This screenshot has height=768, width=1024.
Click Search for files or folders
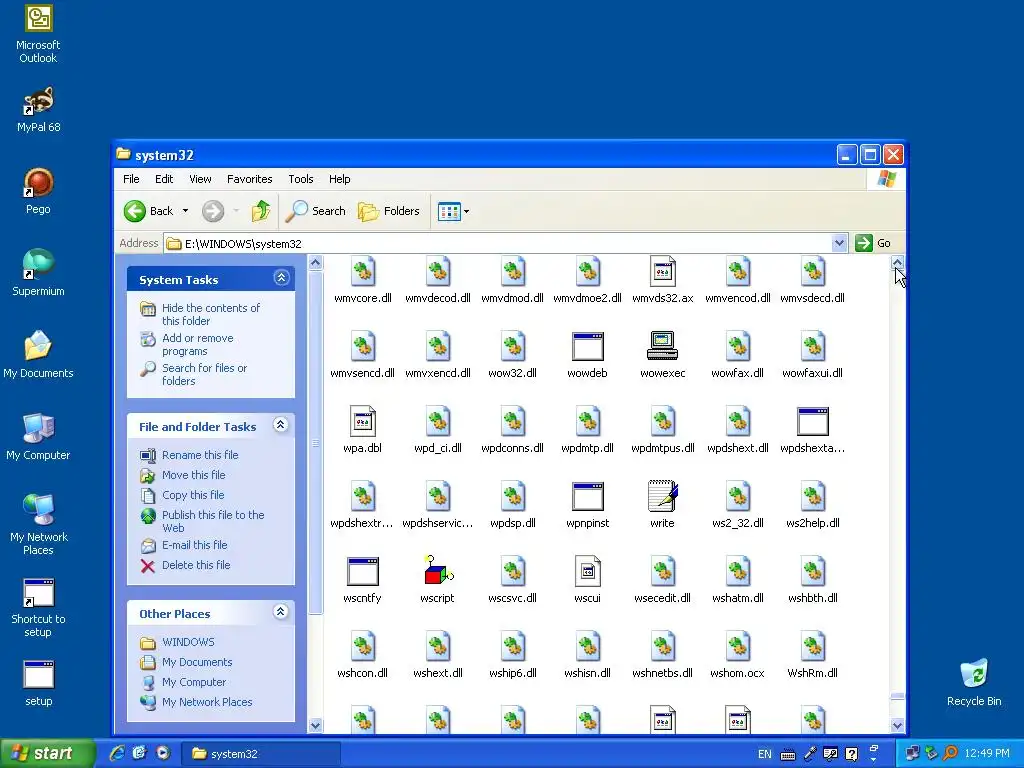(204, 374)
